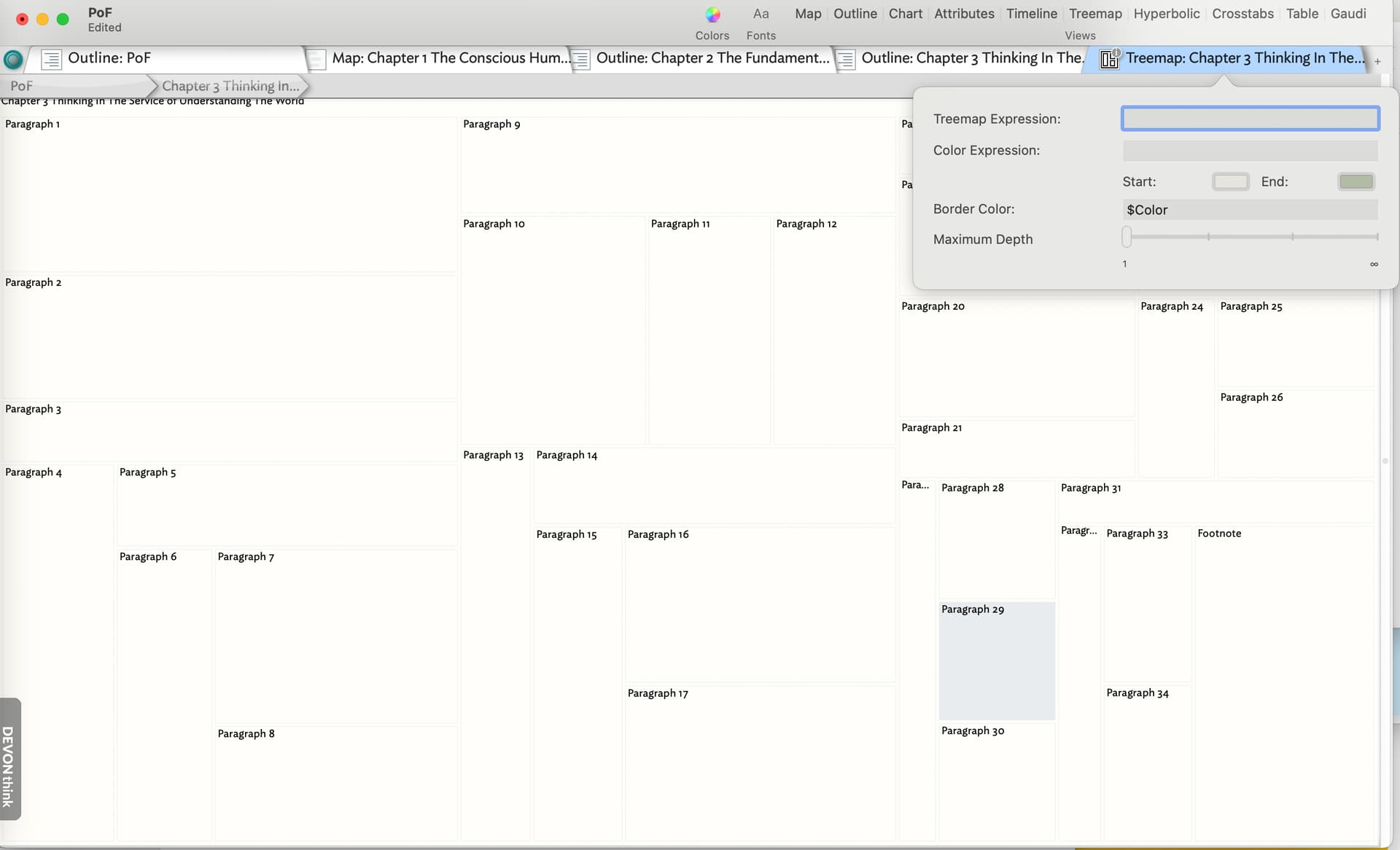Switch to Table view
Viewport: 1400px width, 850px height.
coord(1302,14)
